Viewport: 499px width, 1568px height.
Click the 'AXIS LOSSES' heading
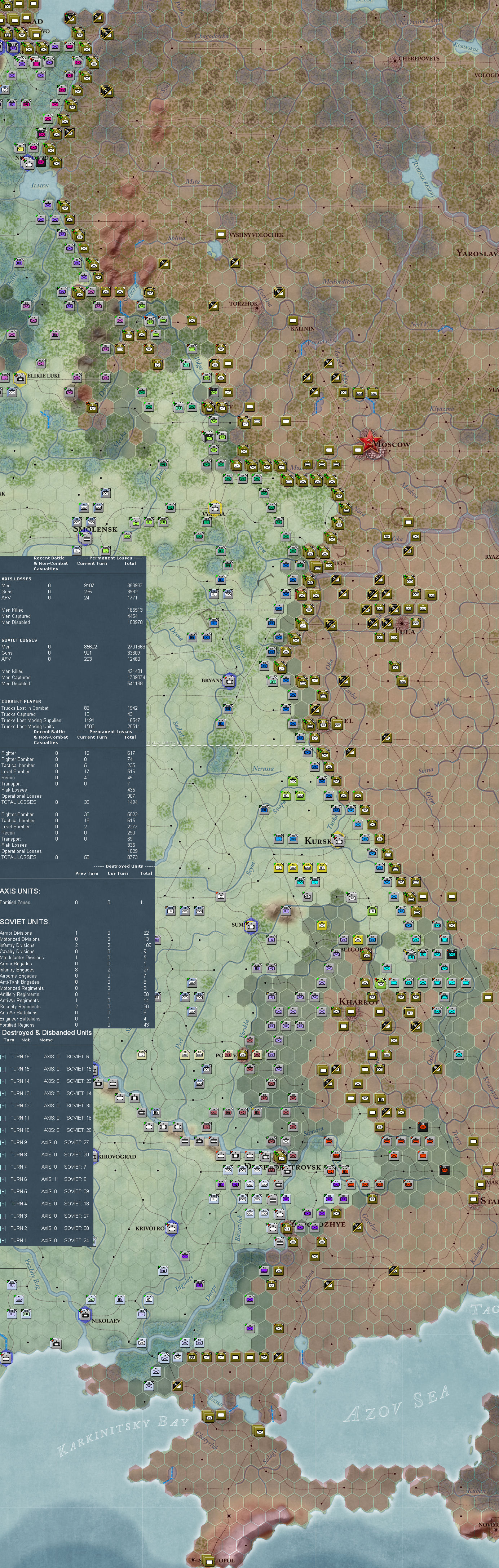(17, 579)
